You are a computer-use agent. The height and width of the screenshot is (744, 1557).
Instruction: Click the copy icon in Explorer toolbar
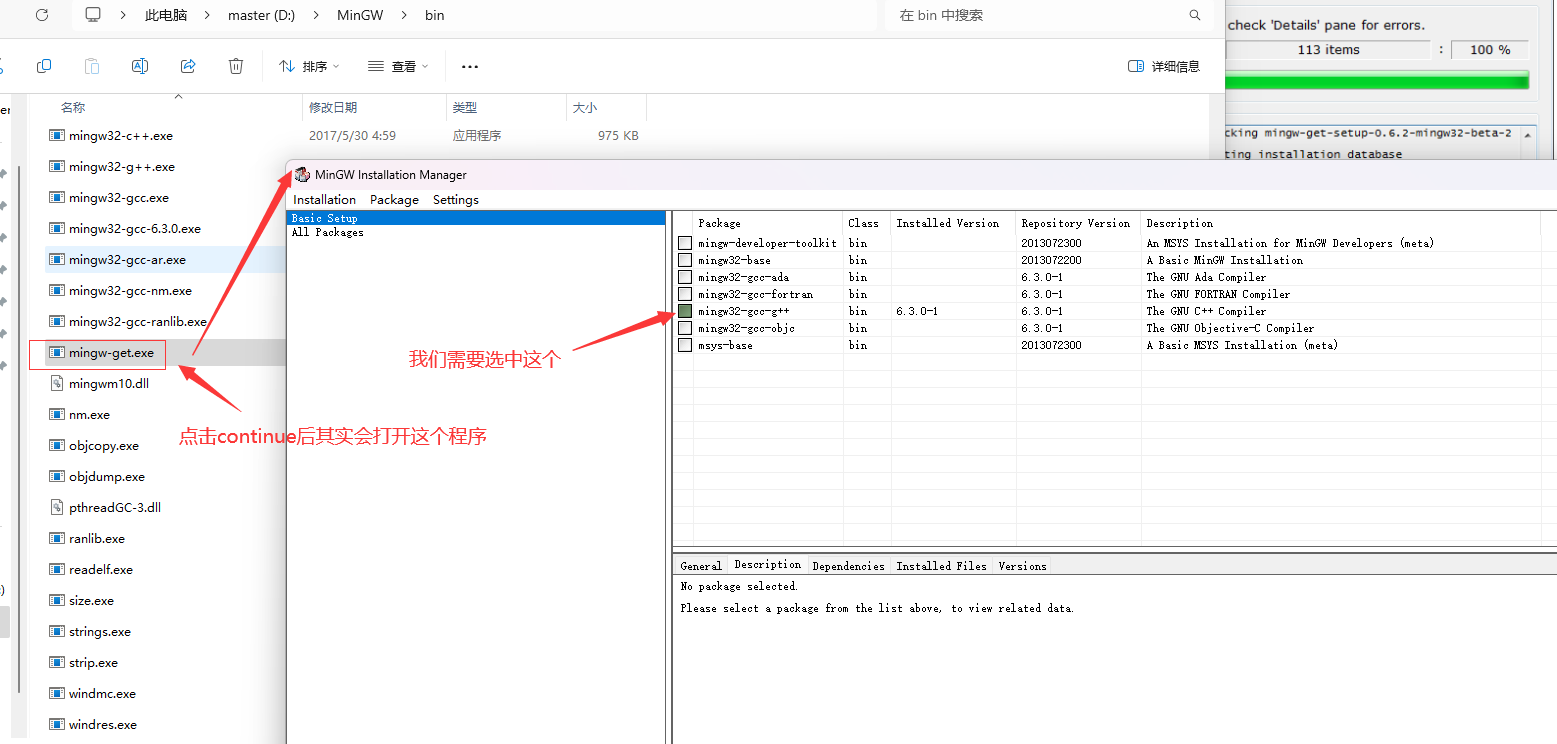(44, 66)
